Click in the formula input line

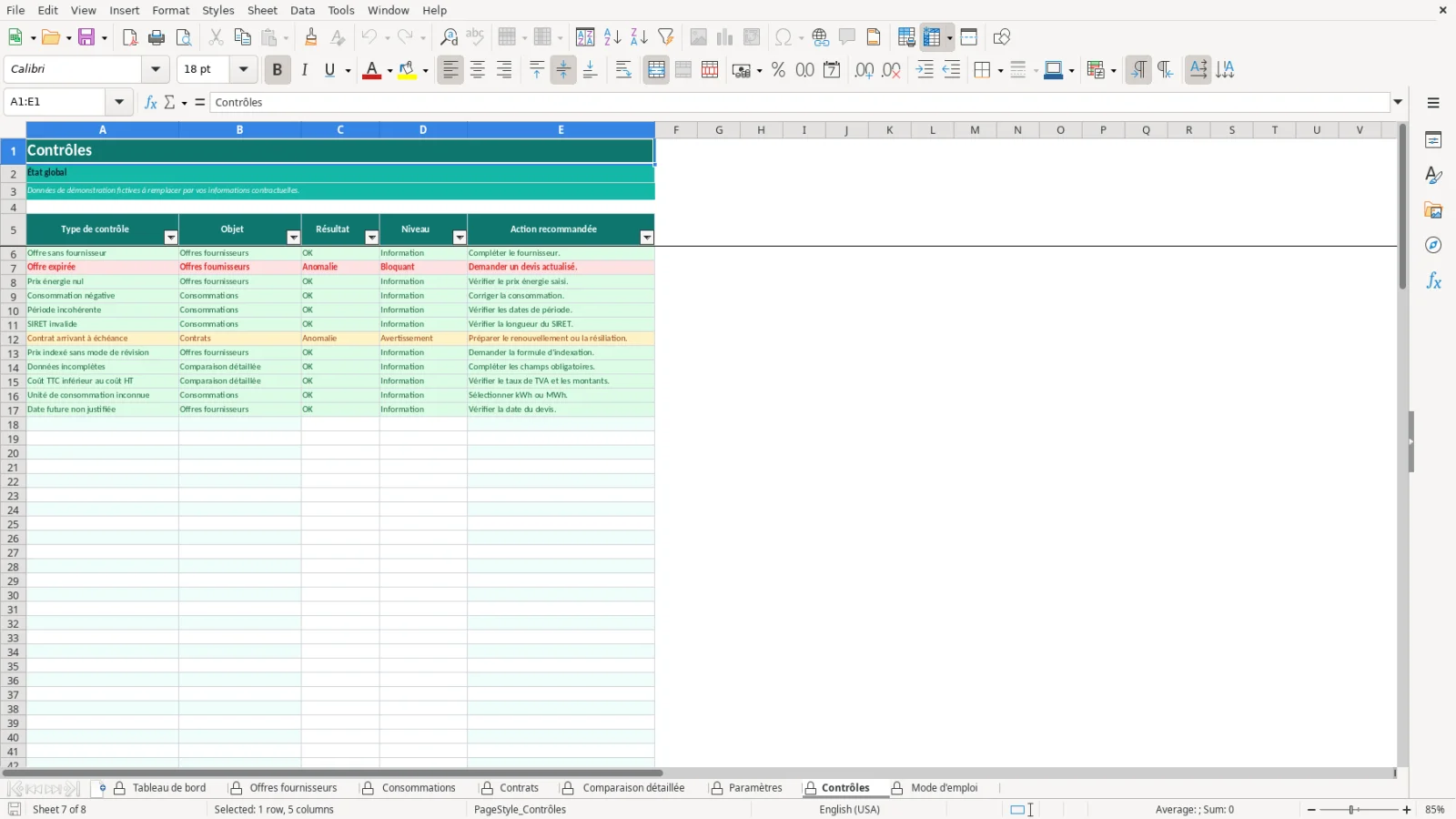tap(801, 102)
